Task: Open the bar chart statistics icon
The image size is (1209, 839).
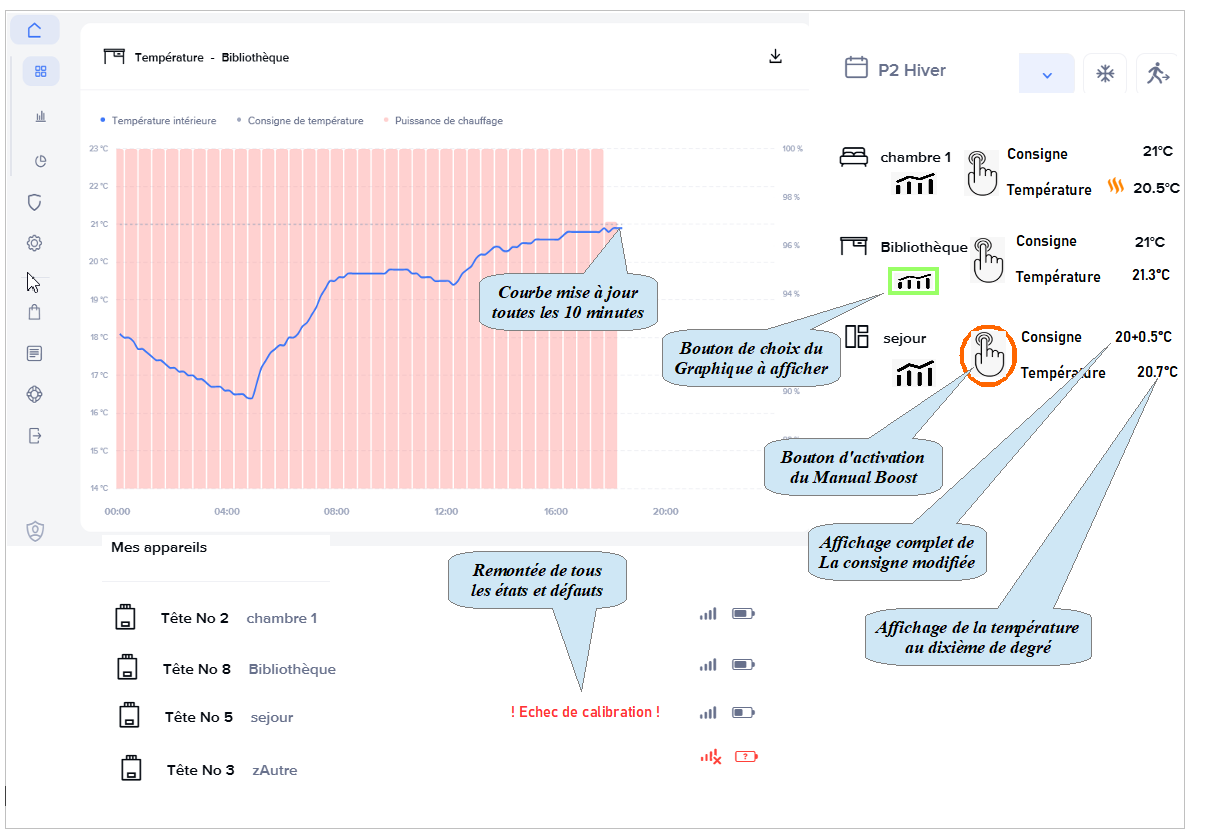Action: [x=41, y=117]
